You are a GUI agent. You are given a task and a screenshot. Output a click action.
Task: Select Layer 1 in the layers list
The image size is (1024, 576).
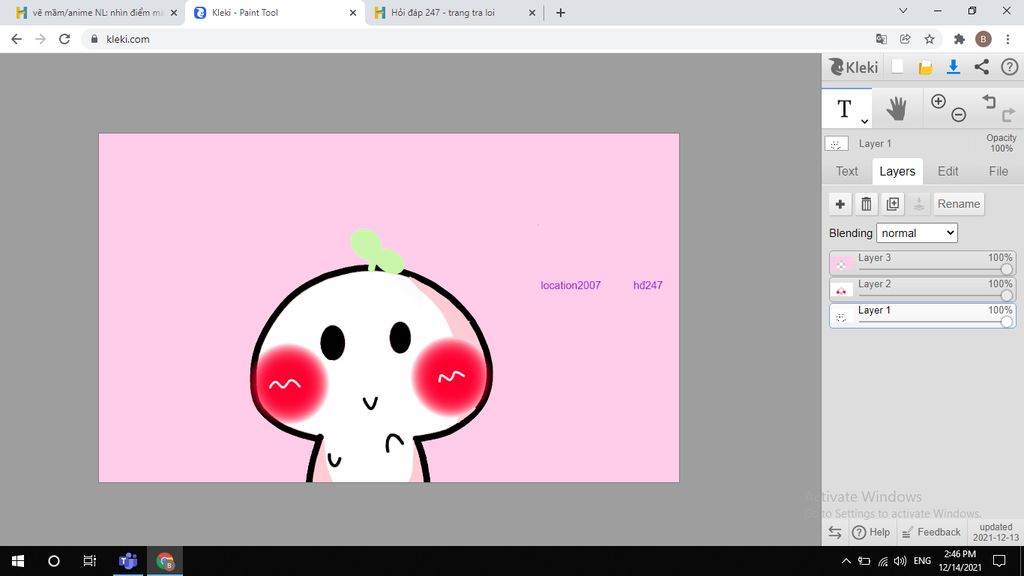pos(922,315)
